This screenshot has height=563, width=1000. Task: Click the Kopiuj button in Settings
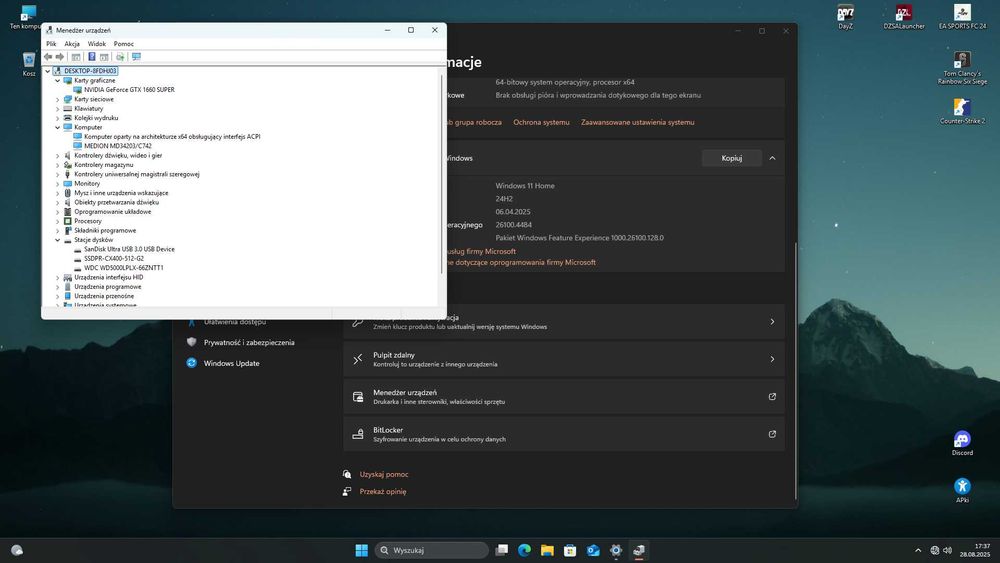732,158
